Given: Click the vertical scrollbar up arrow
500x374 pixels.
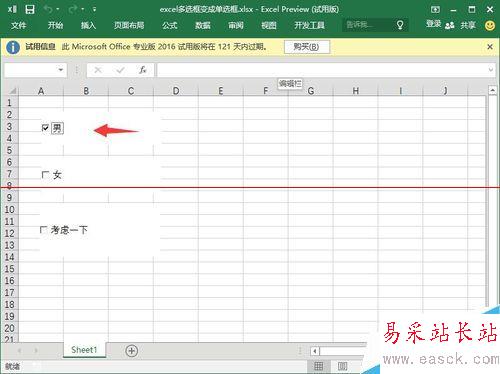Looking at the screenshot, I should (x=492, y=90).
